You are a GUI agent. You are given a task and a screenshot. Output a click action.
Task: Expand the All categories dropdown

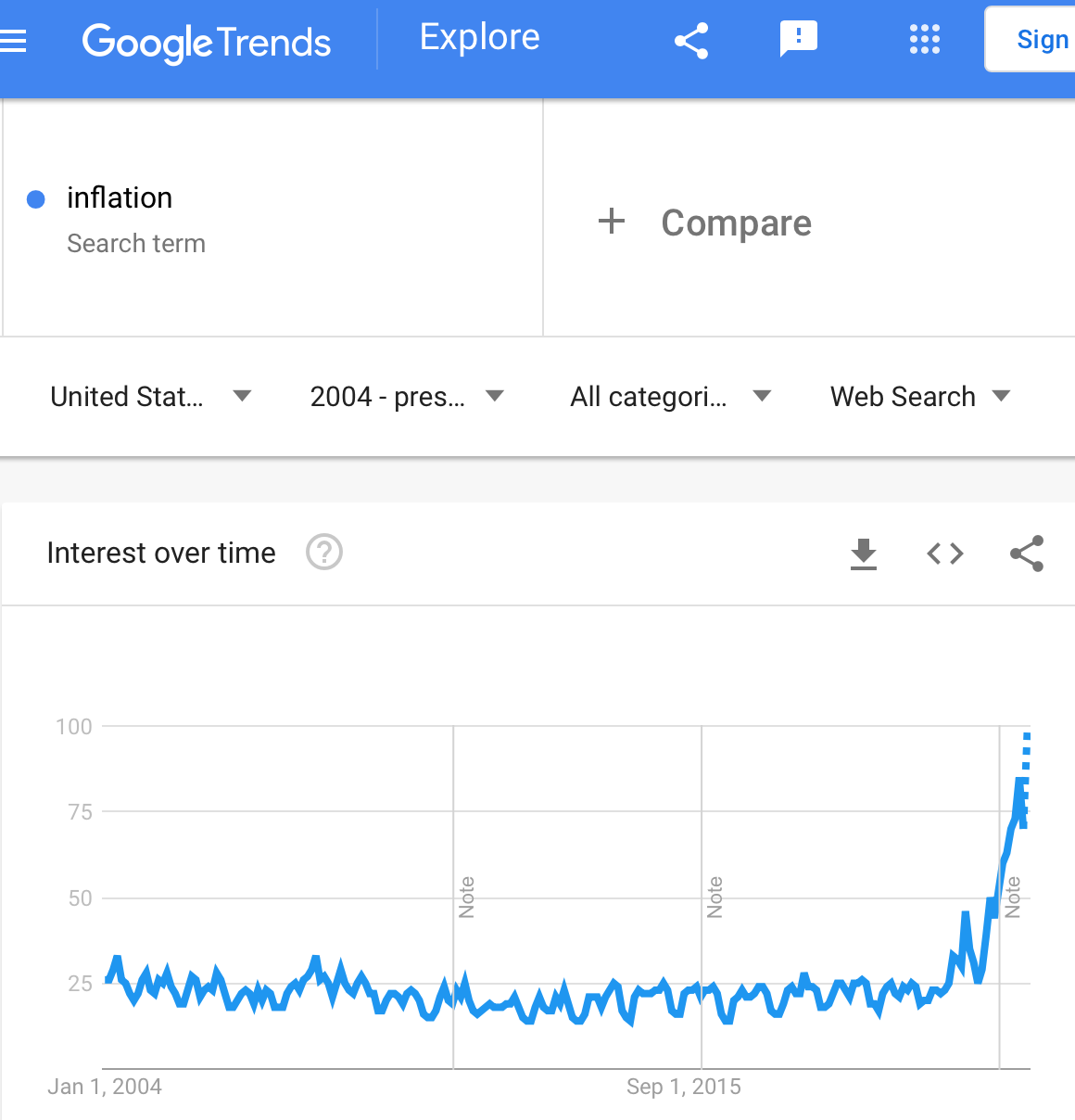tap(671, 396)
